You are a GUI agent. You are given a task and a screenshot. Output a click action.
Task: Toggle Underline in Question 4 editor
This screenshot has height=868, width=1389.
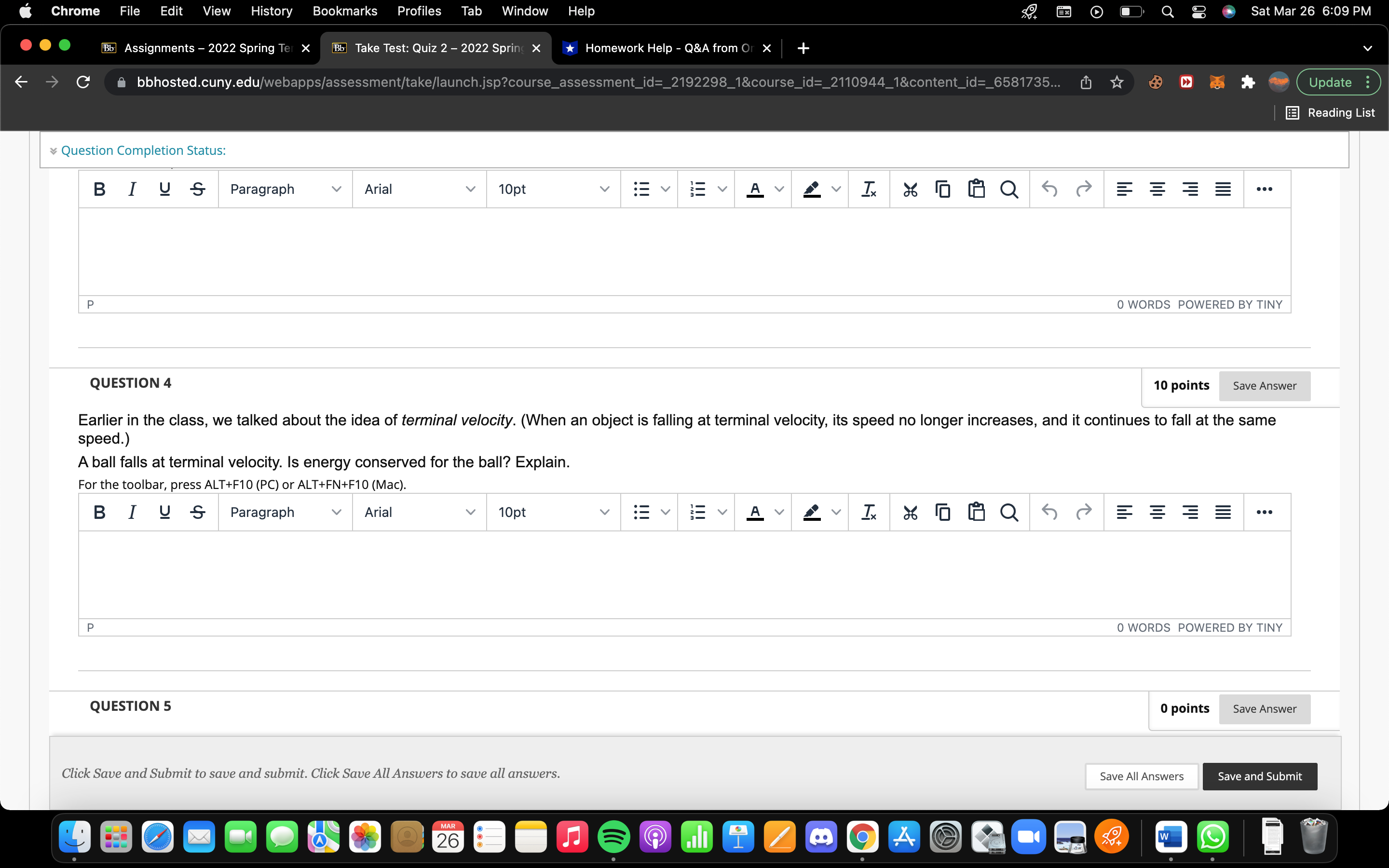(165, 512)
